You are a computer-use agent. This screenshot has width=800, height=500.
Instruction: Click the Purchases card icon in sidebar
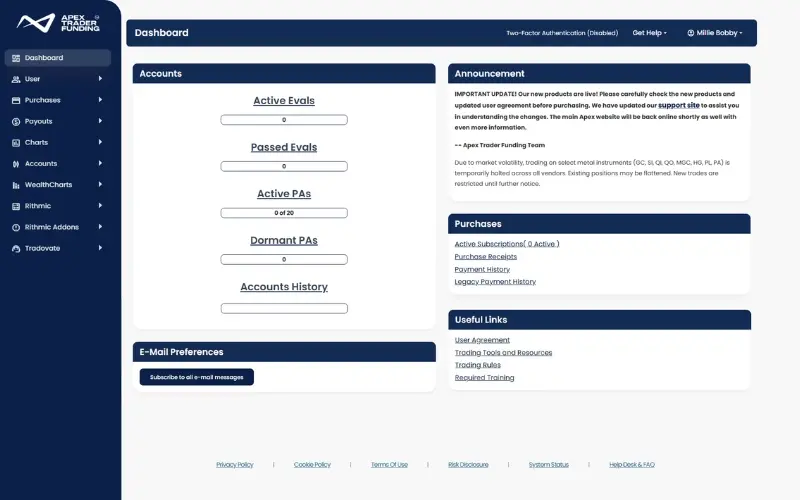(x=16, y=101)
